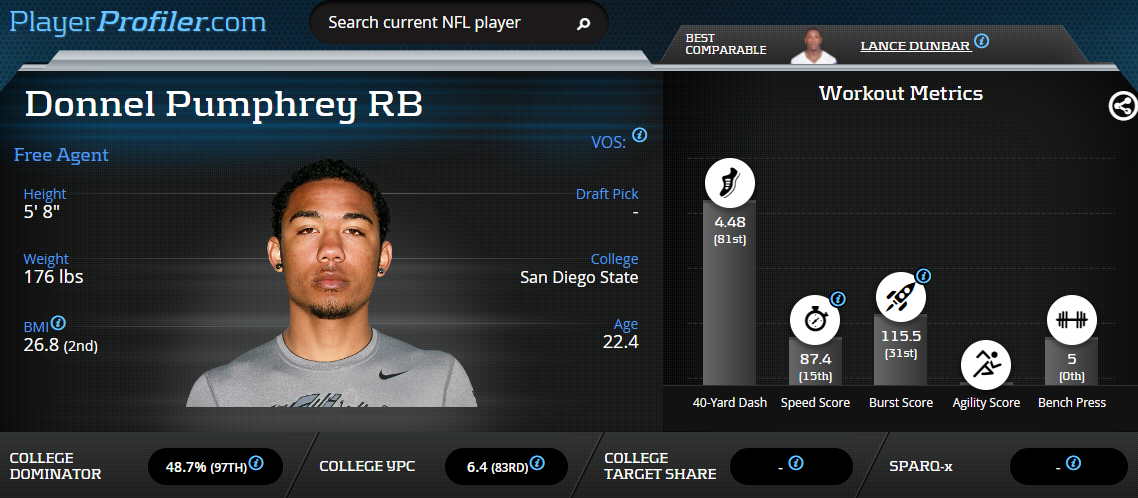Click the SPARQ-x info icon
This screenshot has height=498, width=1138.
[x=1074, y=462]
